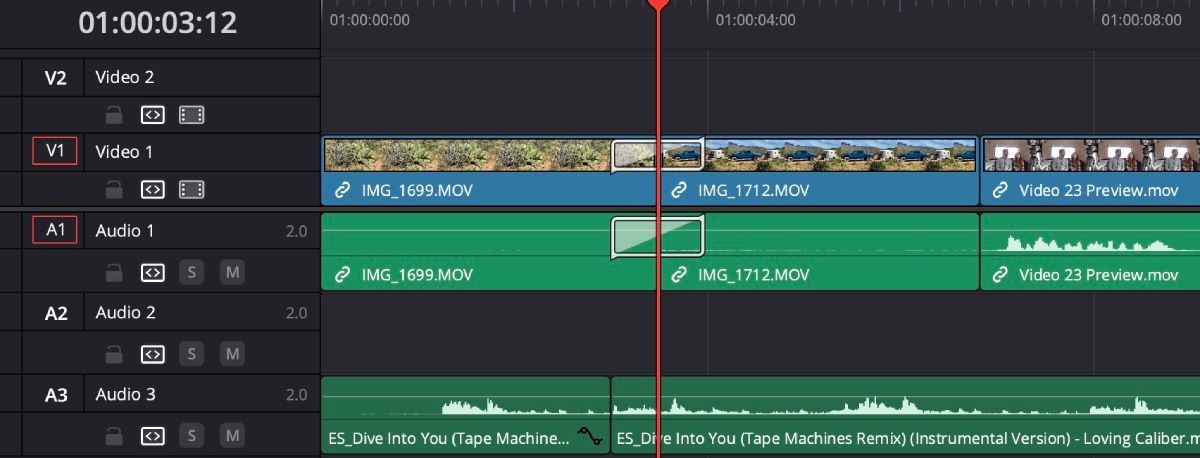Click the red playhead handle in ruler
1200x458 pixels.
tap(658, 5)
